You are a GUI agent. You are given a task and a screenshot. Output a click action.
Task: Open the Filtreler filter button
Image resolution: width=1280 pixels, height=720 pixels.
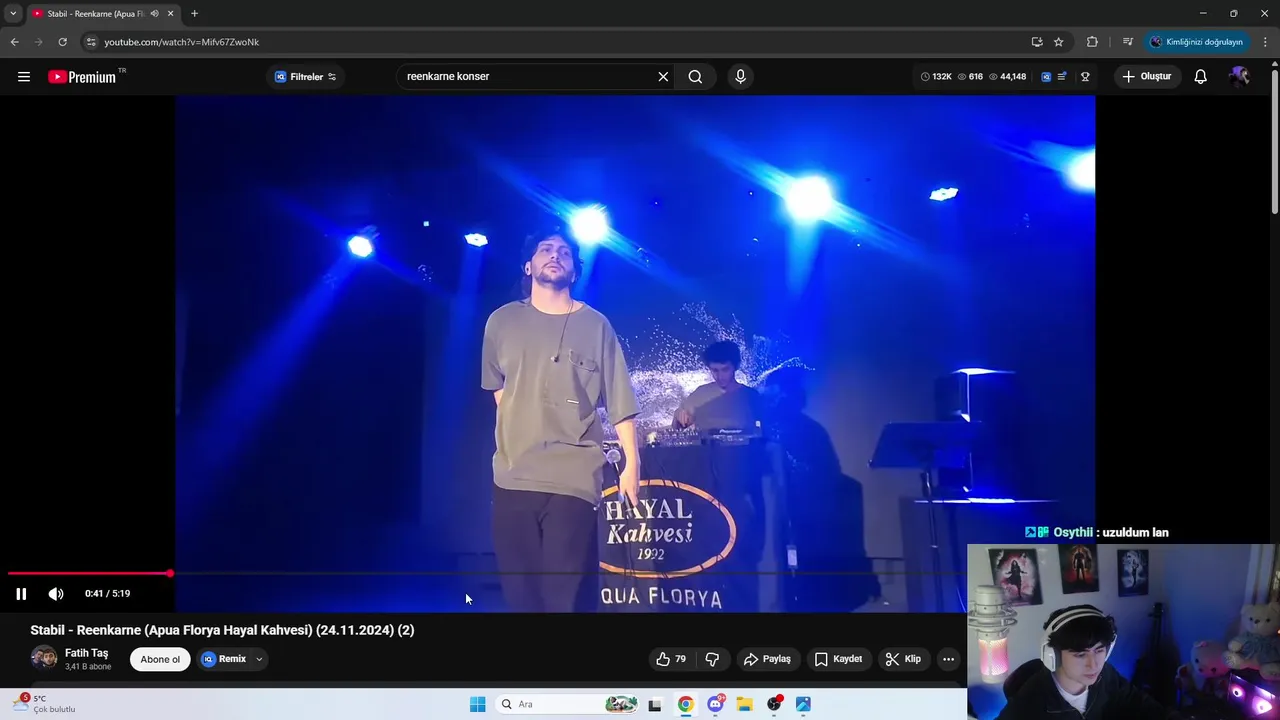click(305, 77)
